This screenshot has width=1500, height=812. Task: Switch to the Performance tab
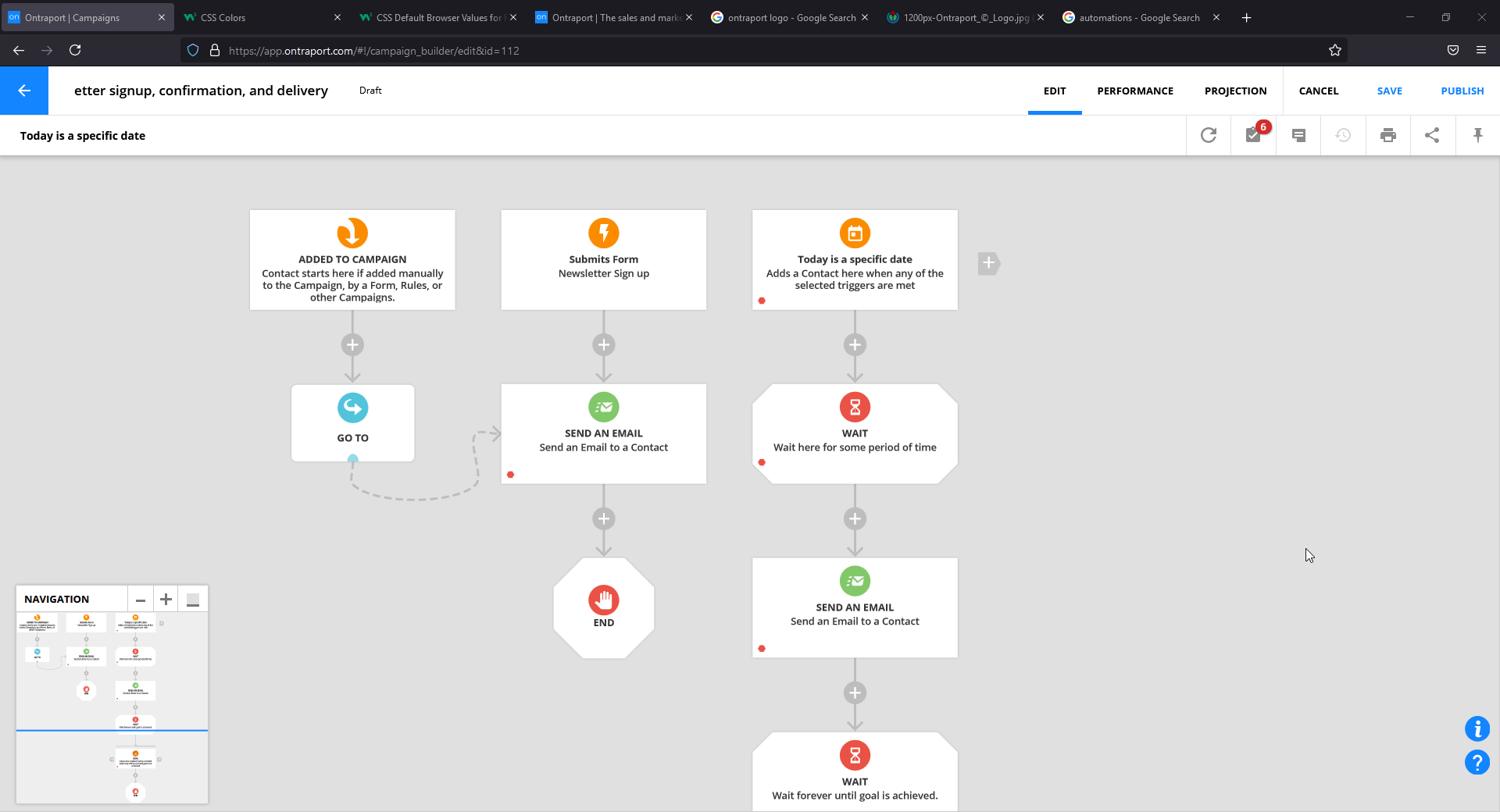[x=1134, y=91]
